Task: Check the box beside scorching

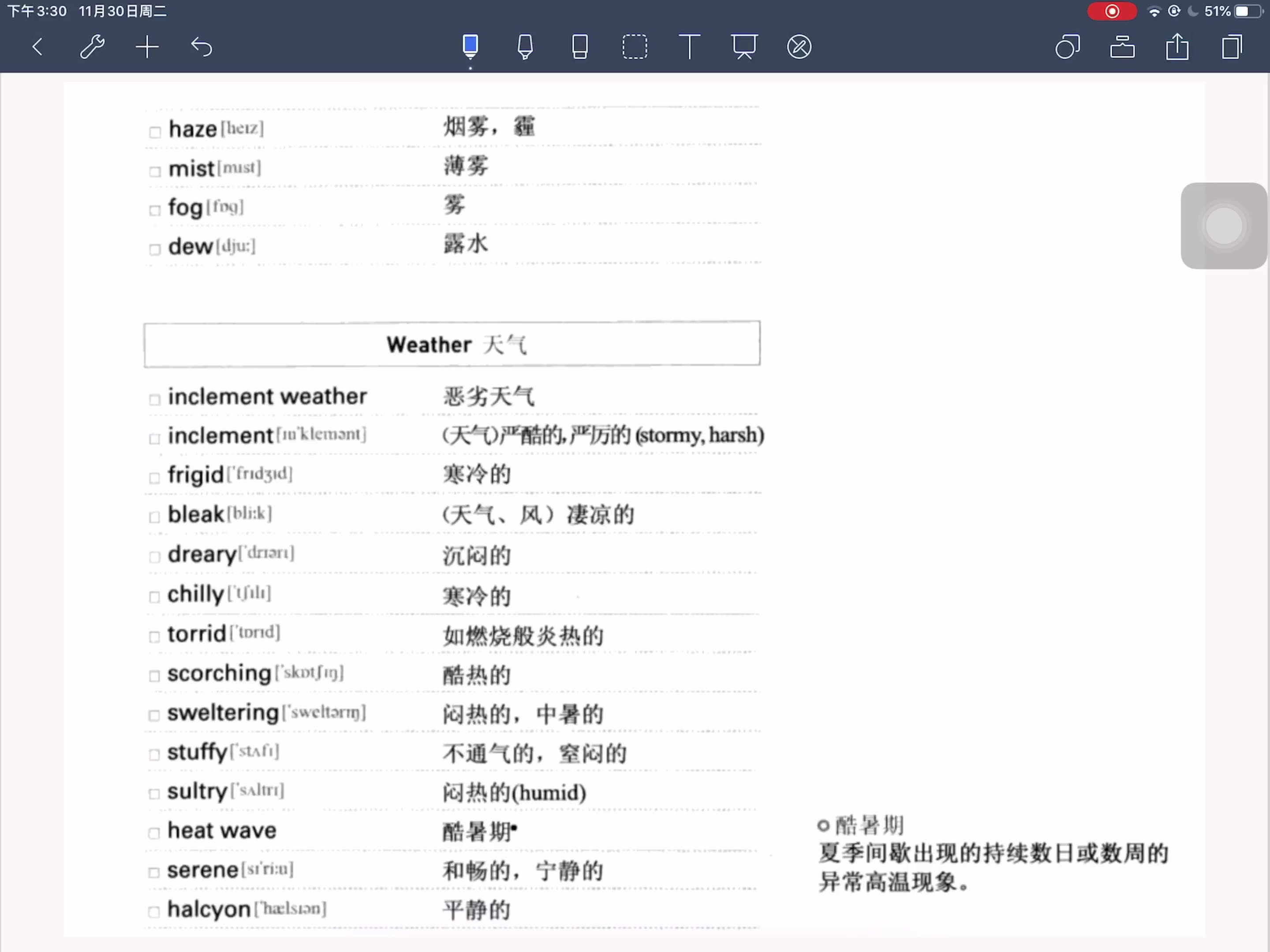Action: tap(154, 677)
